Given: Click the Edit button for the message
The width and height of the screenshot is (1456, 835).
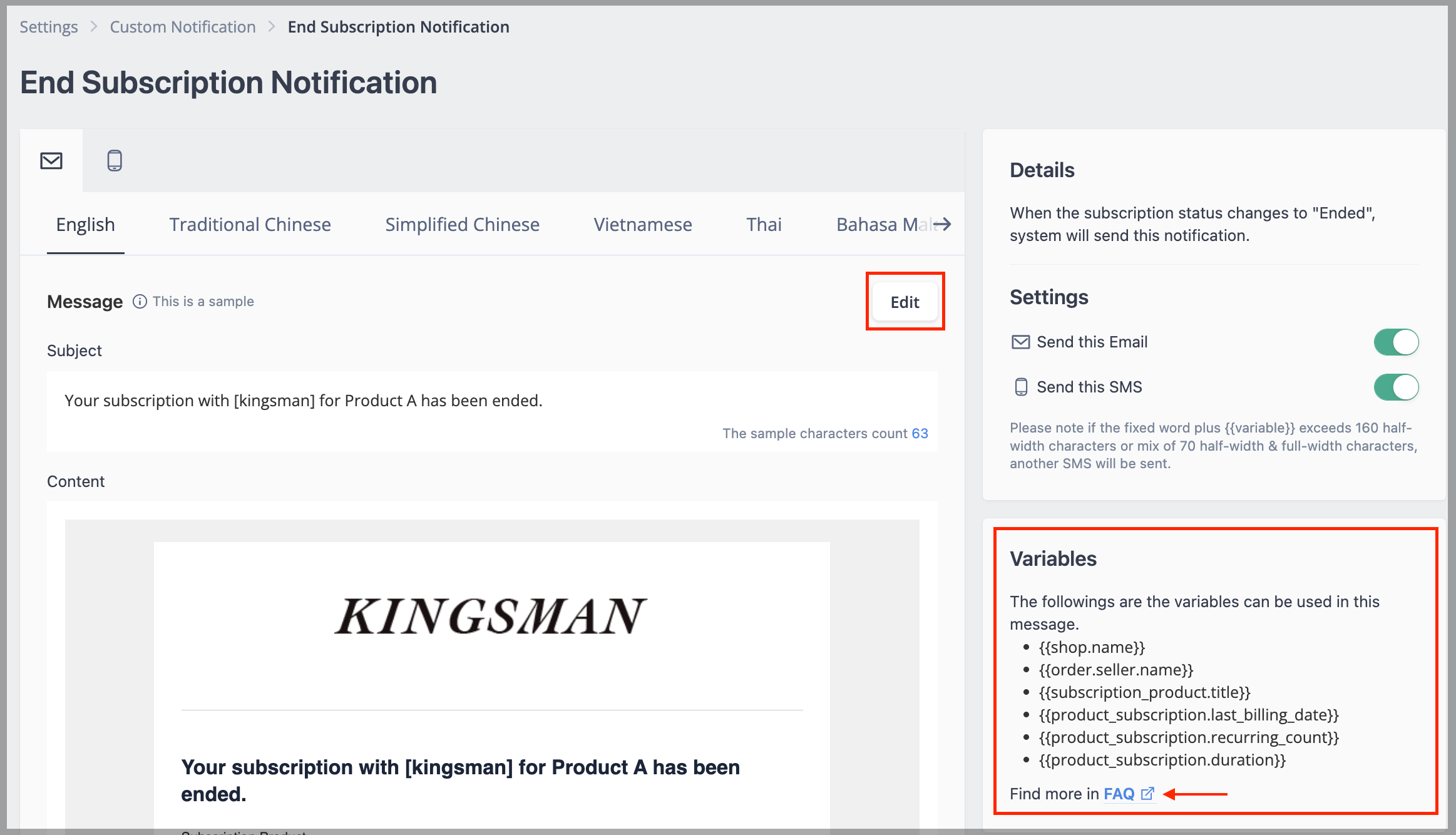Looking at the screenshot, I should [905, 302].
